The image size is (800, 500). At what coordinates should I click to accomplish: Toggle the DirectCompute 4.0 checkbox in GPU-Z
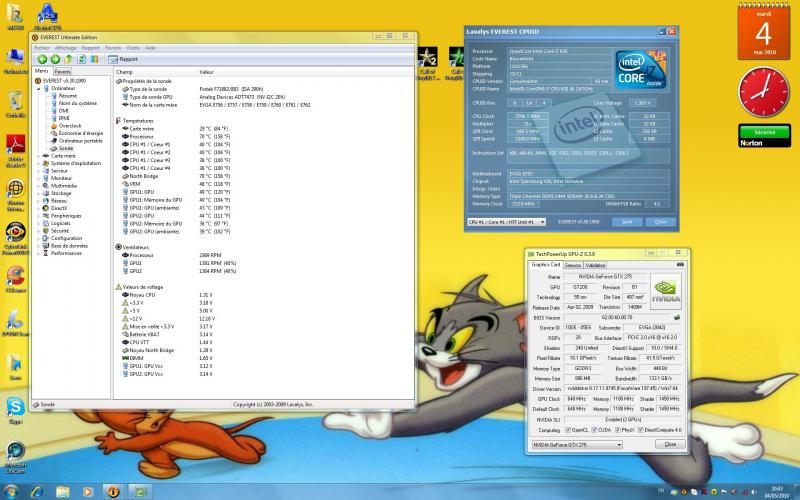tap(641, 430)
